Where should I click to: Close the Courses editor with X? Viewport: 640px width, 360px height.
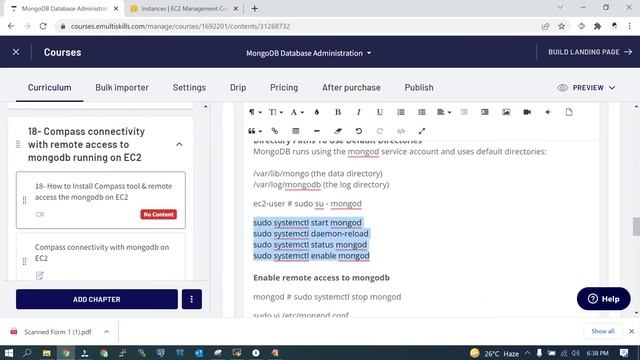coord(16,52)
